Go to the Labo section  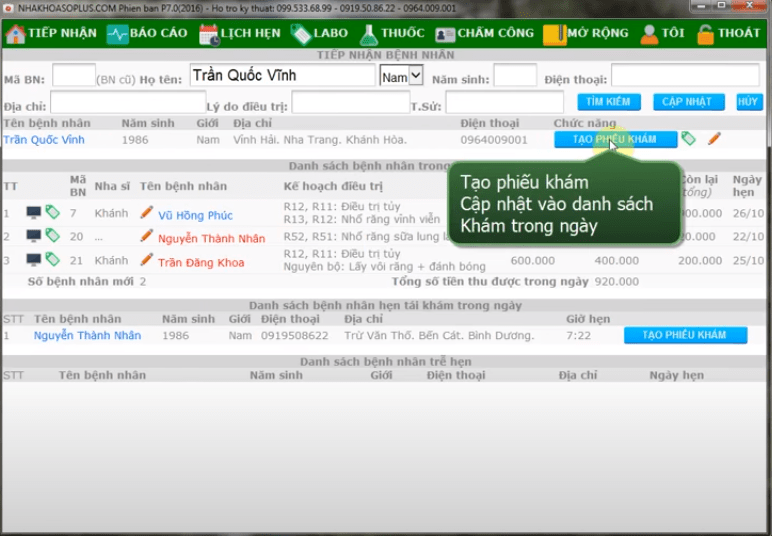(319, 33)
